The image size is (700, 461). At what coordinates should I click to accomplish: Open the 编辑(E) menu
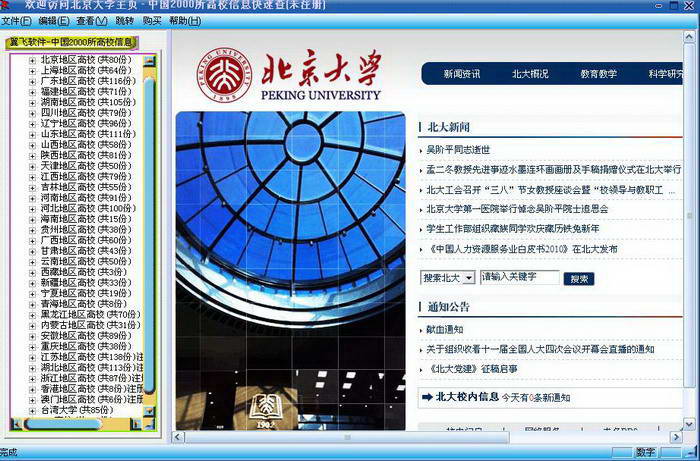tap(54, 21)
